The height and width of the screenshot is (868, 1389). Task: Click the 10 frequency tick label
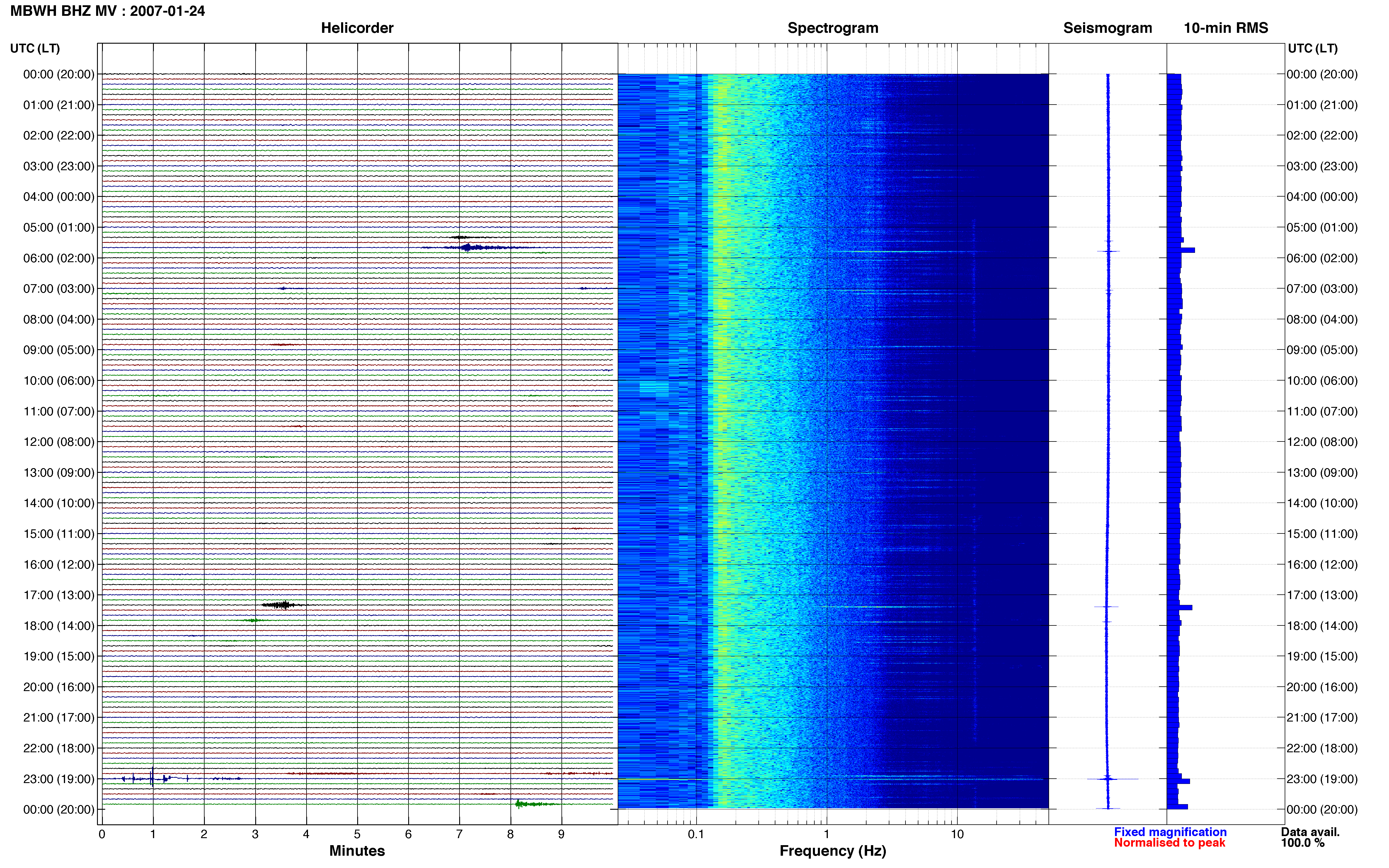(957, 834)
